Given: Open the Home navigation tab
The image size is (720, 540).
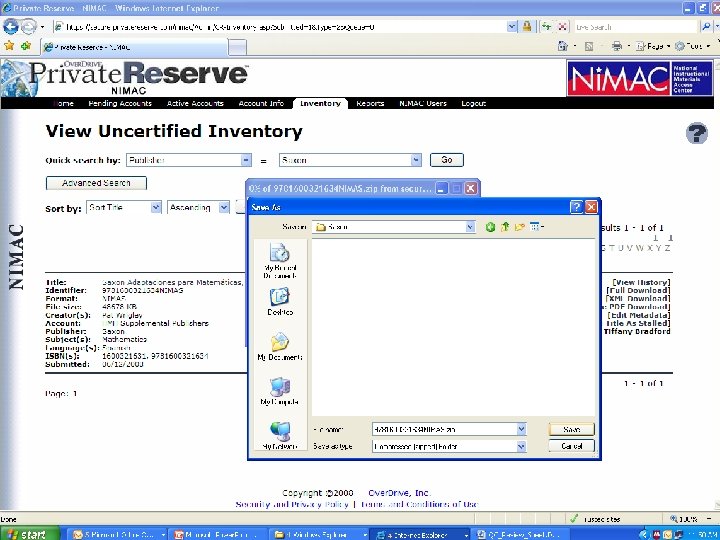Looking at the screenshot, I should click(x=63, y=103).
